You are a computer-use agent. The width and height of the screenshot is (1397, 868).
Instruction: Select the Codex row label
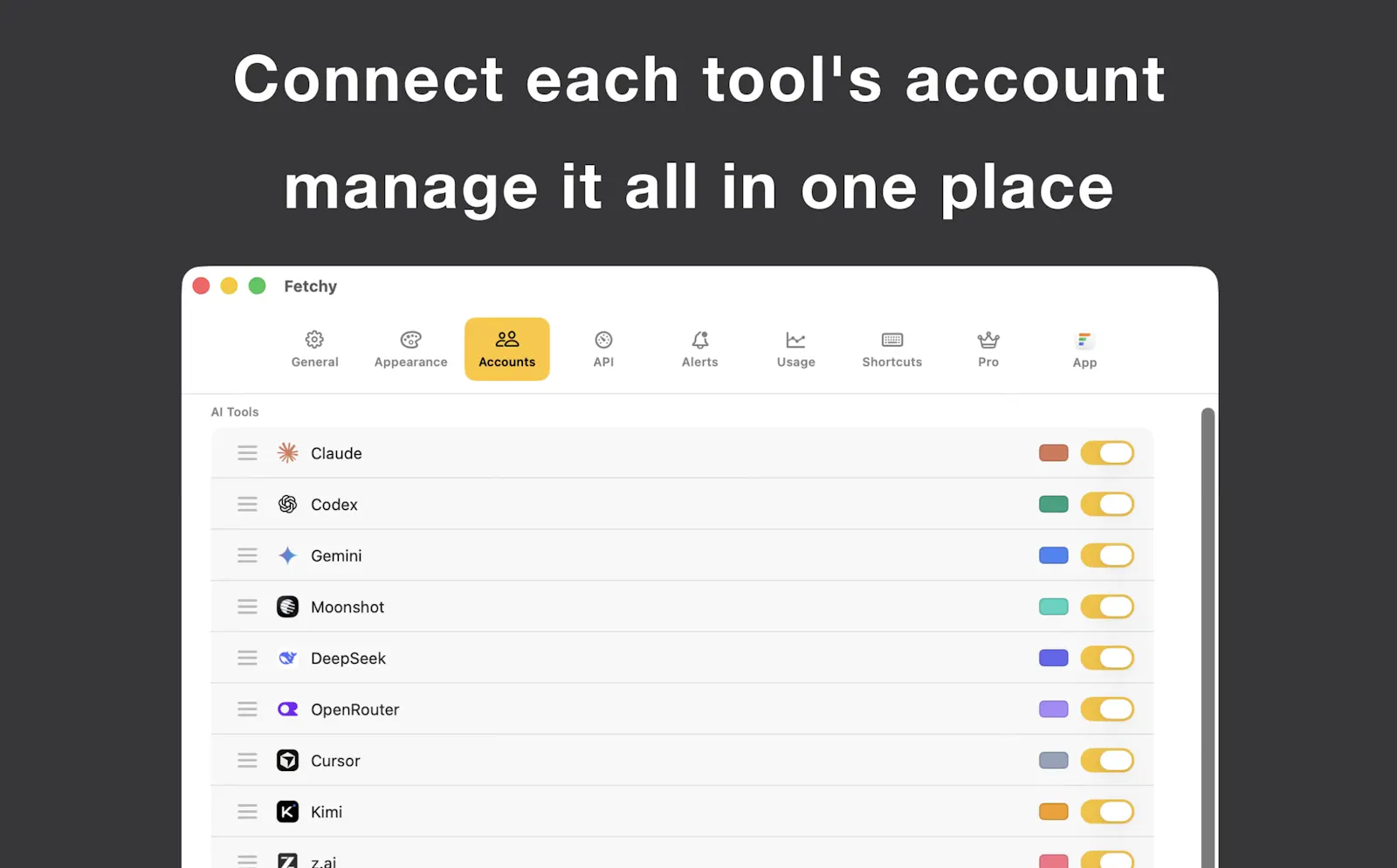(334, 505)
